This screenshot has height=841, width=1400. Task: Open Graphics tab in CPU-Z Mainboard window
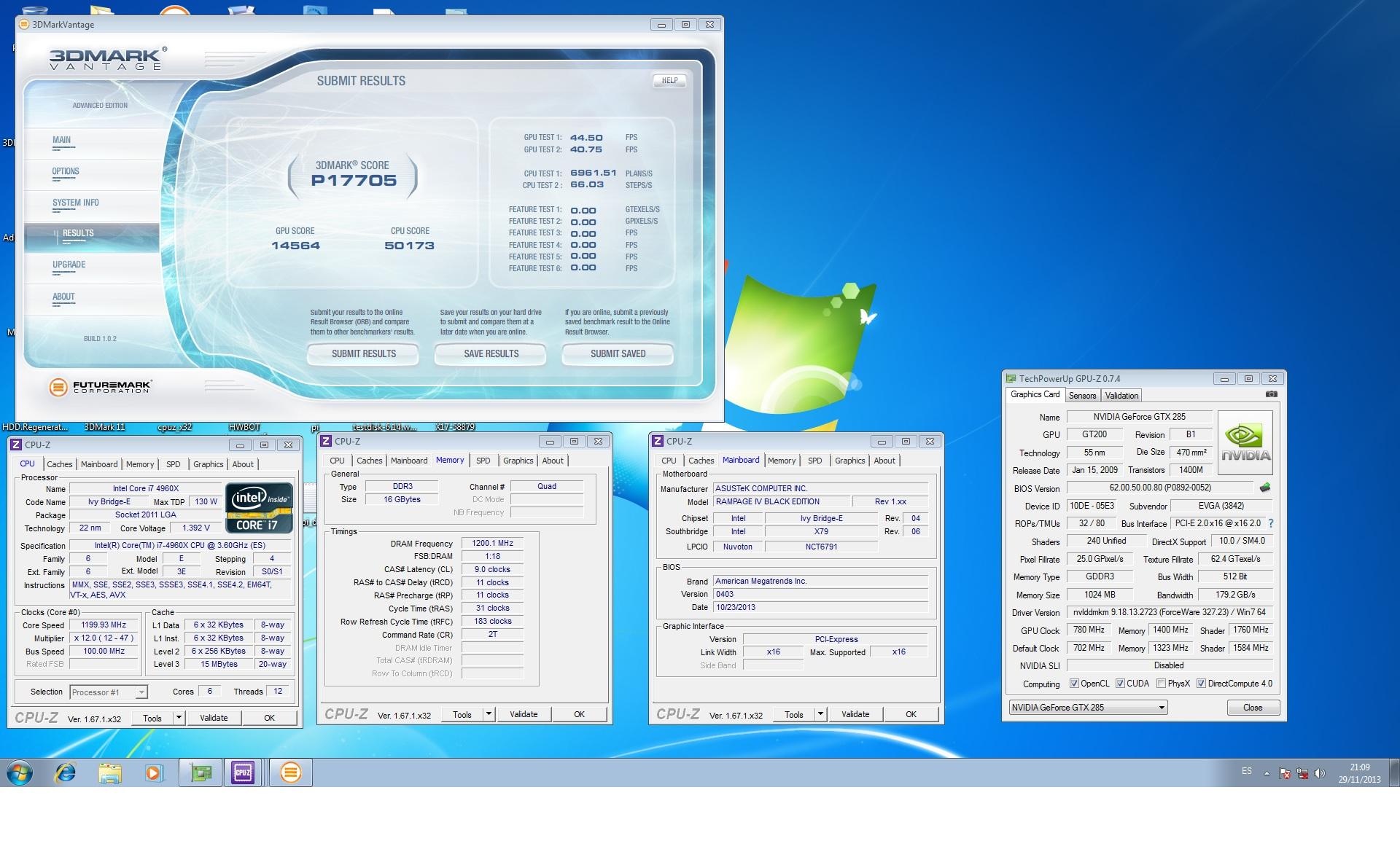click(x=850, y=461)
